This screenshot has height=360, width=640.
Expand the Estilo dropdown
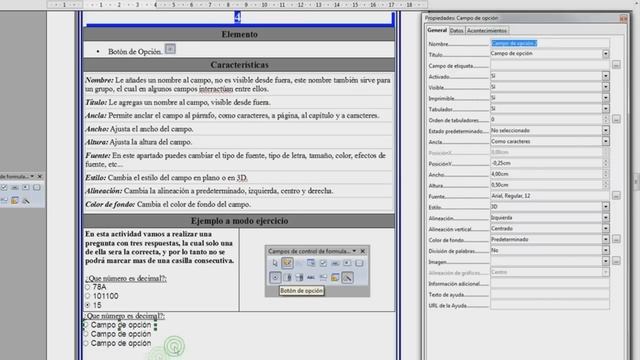click(x=606, y=207)
